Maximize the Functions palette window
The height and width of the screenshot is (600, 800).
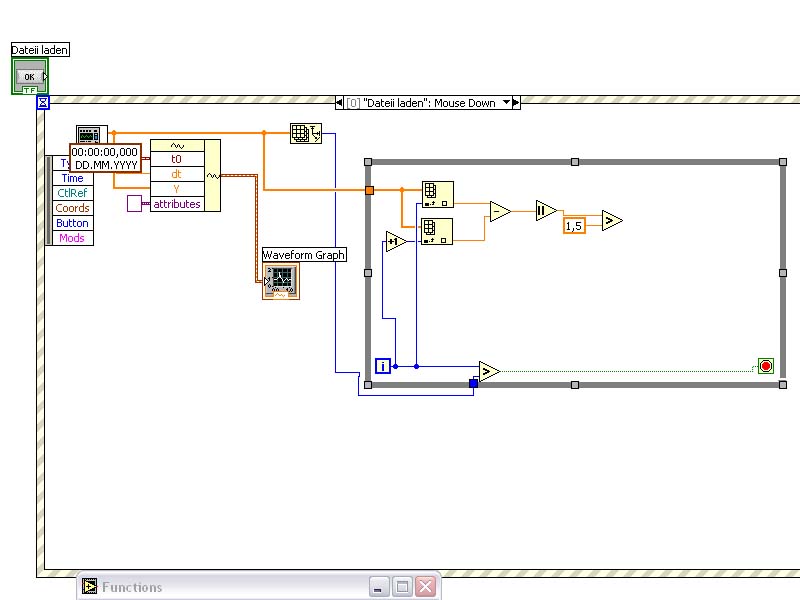point(402,587)
